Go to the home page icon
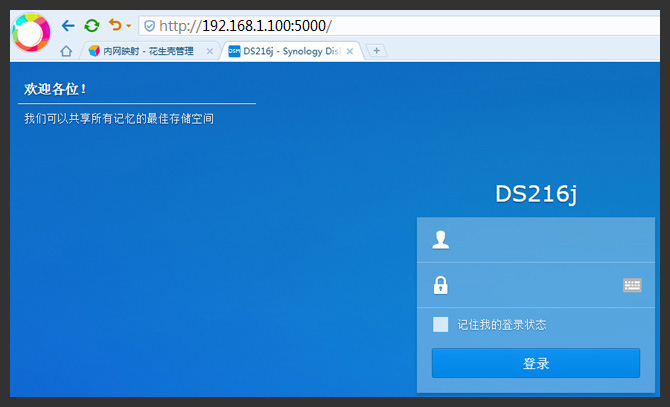 [66, 51]
